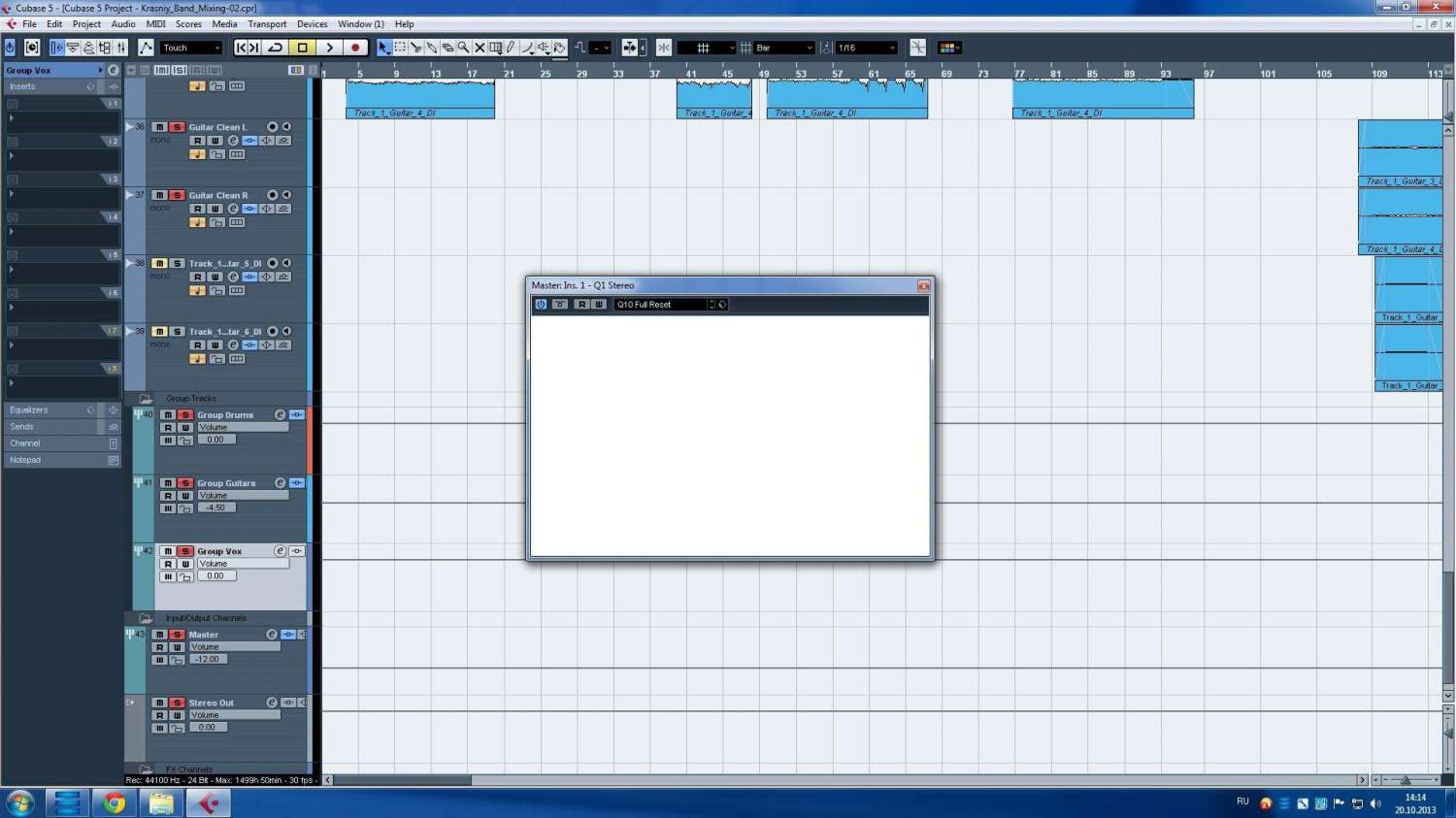Image resolution: width=1456 pixels, height=818 pixels.
Task: Close the Q1 Stereo plugin window
Action: (923, 286)
